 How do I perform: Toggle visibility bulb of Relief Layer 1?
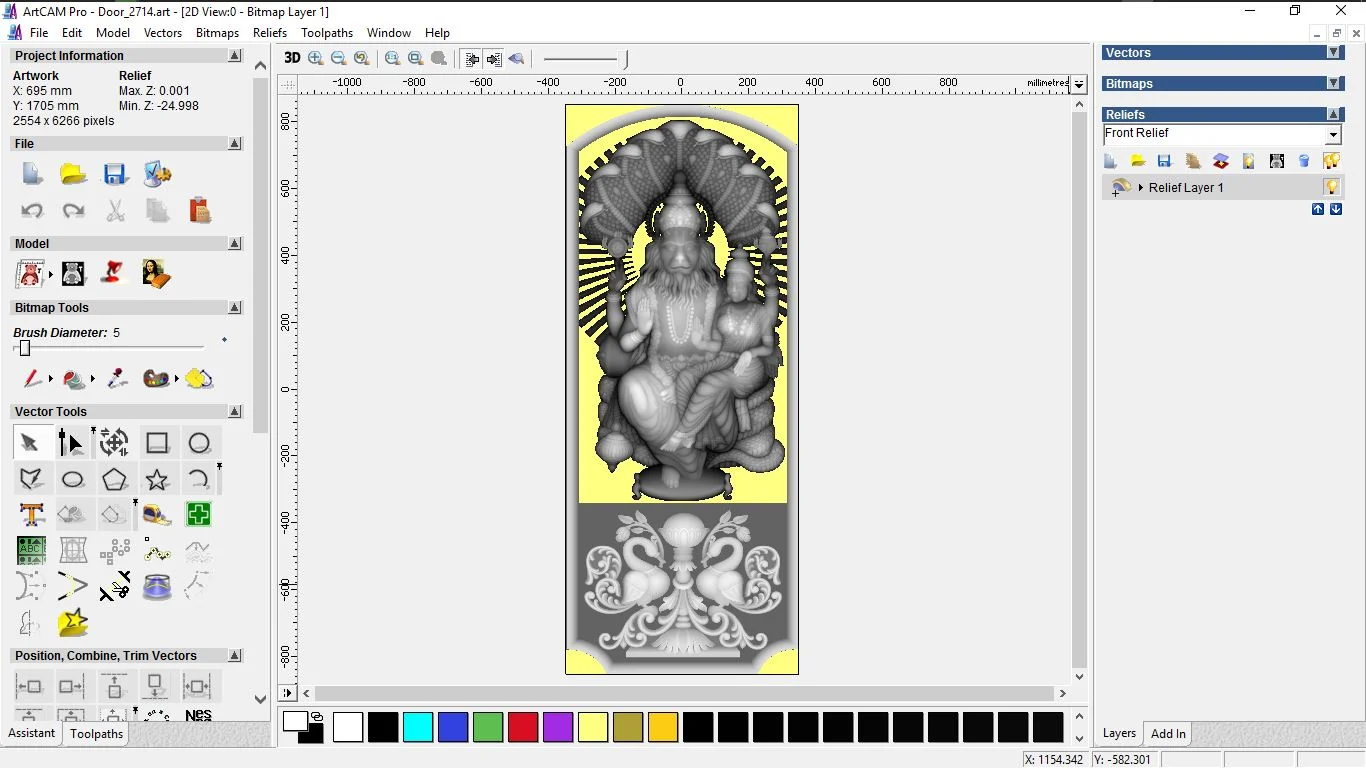point(1331,187)
